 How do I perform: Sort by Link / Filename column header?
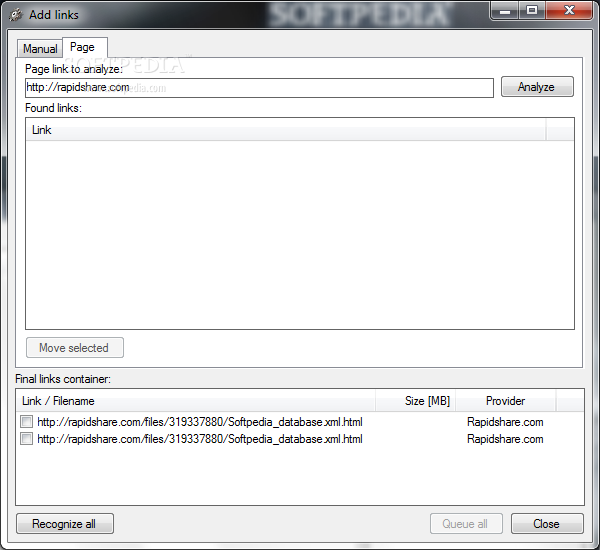(x=196, y=401)
